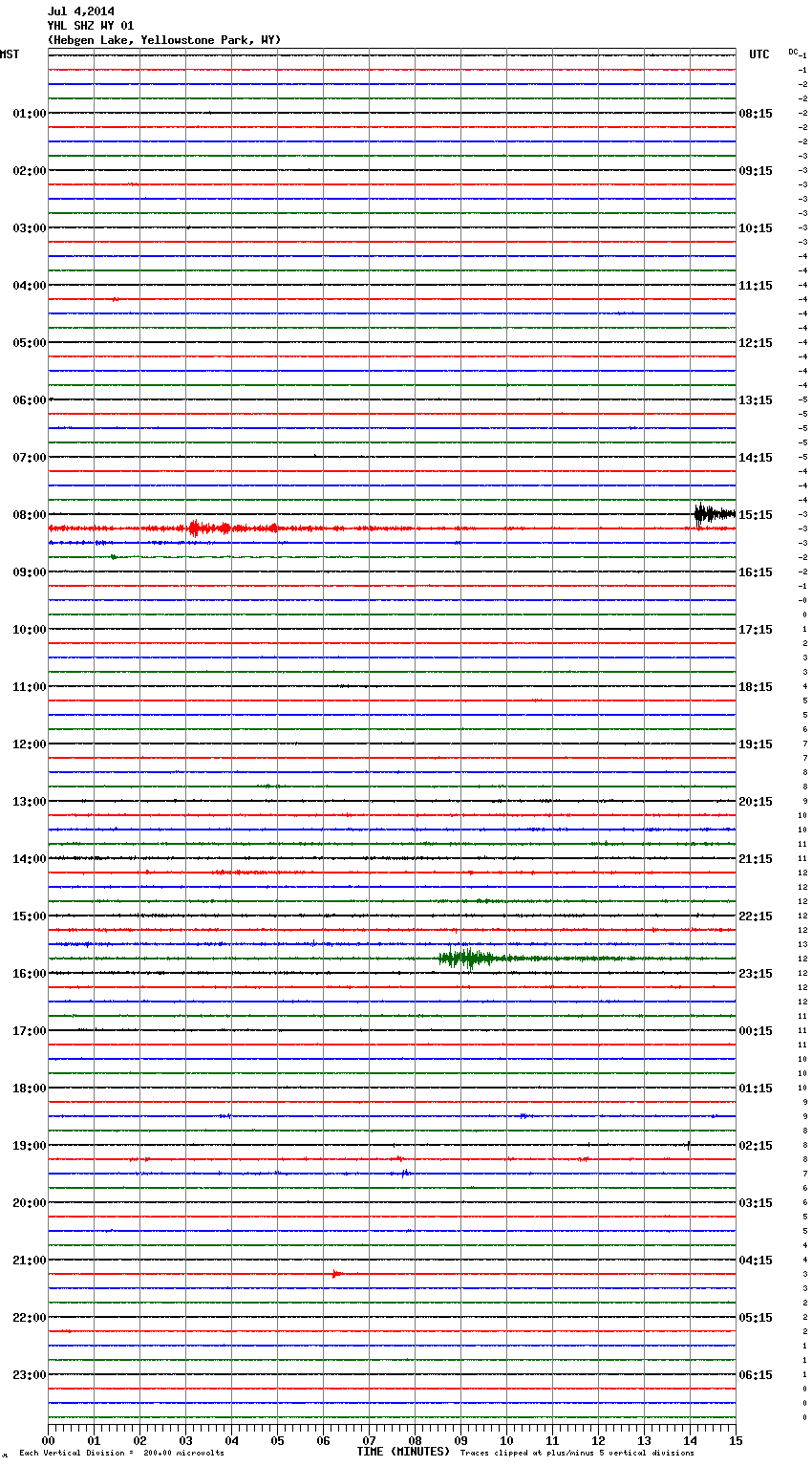Click the blue blip on the 19:30 trace
Image resolution: width=812 pixels, height=1466 pixels.
[405, 1173]
